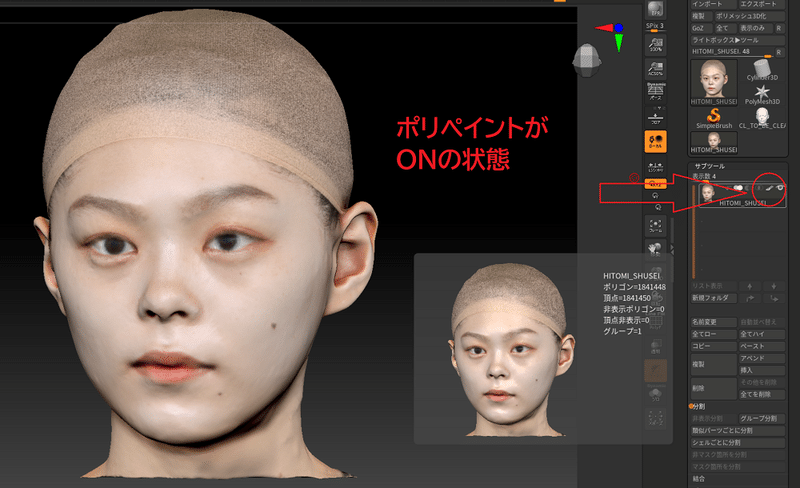The height and width of the screenshot is (488, 800).
Task: Click 全てロー (All Low) button
Action: point(713,334)
